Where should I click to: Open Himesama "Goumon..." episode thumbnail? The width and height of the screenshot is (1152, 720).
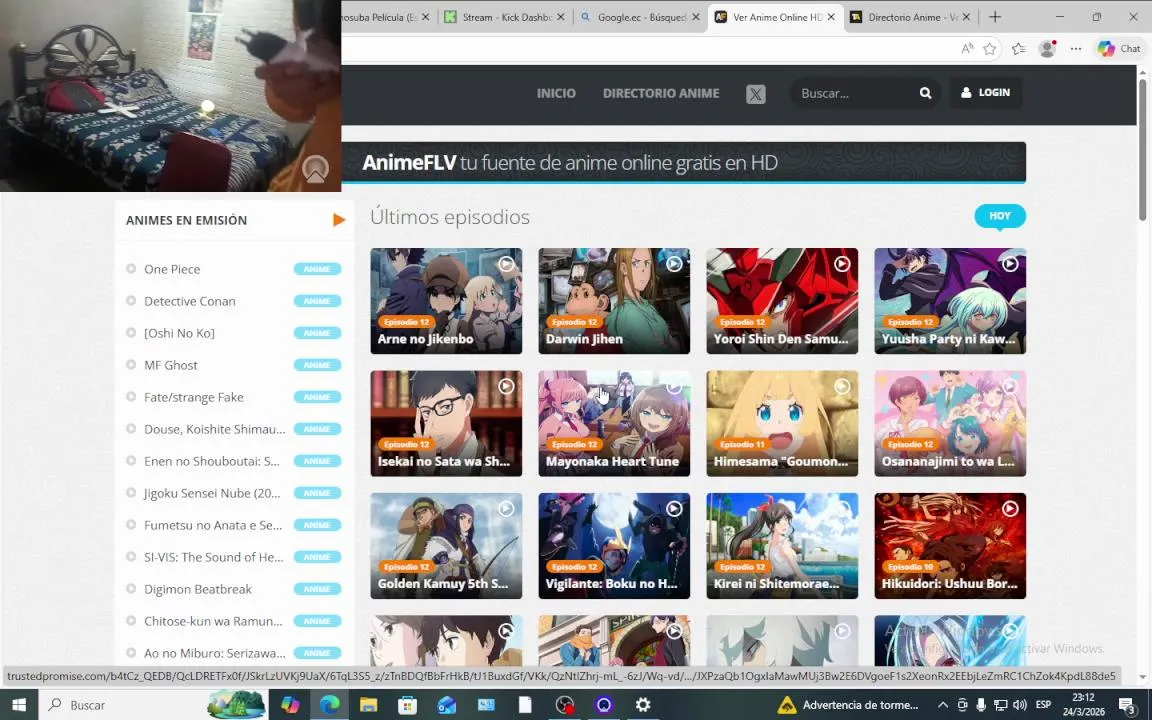(x=782, y=423)
